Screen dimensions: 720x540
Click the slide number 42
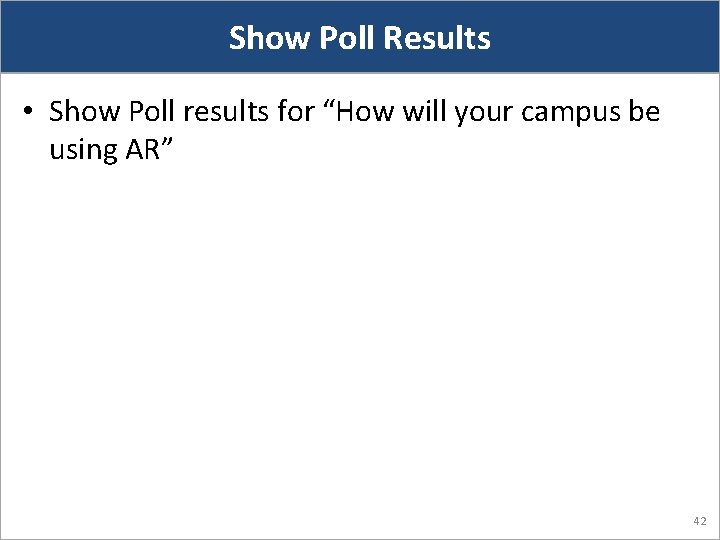(x=699, y=521)
